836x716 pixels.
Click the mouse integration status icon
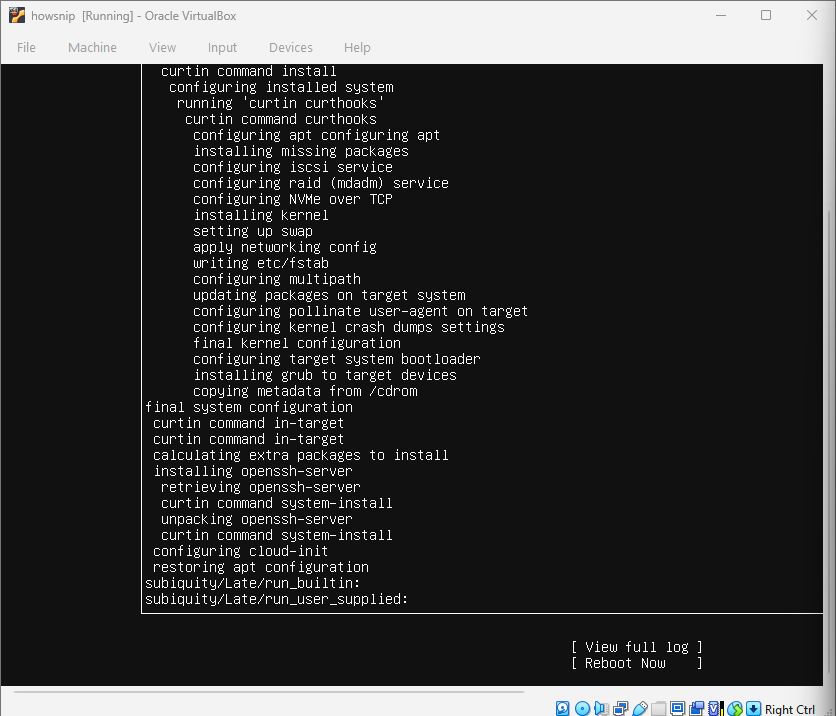coord(735,709)
